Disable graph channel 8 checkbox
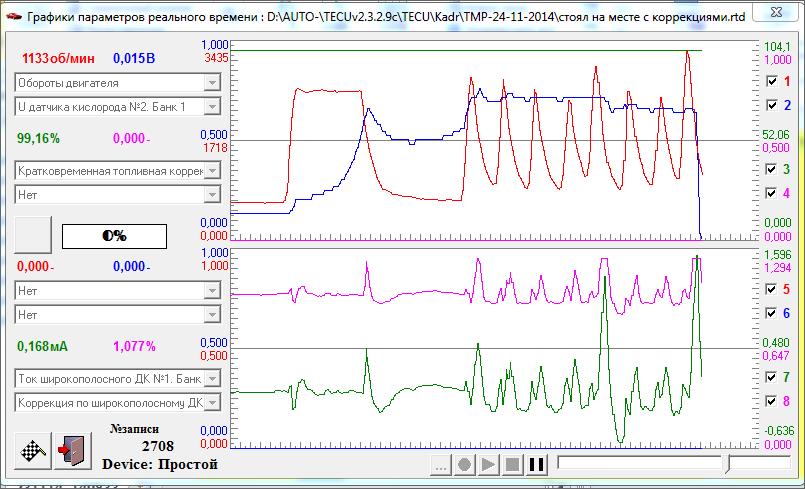 tap(771, 401)
